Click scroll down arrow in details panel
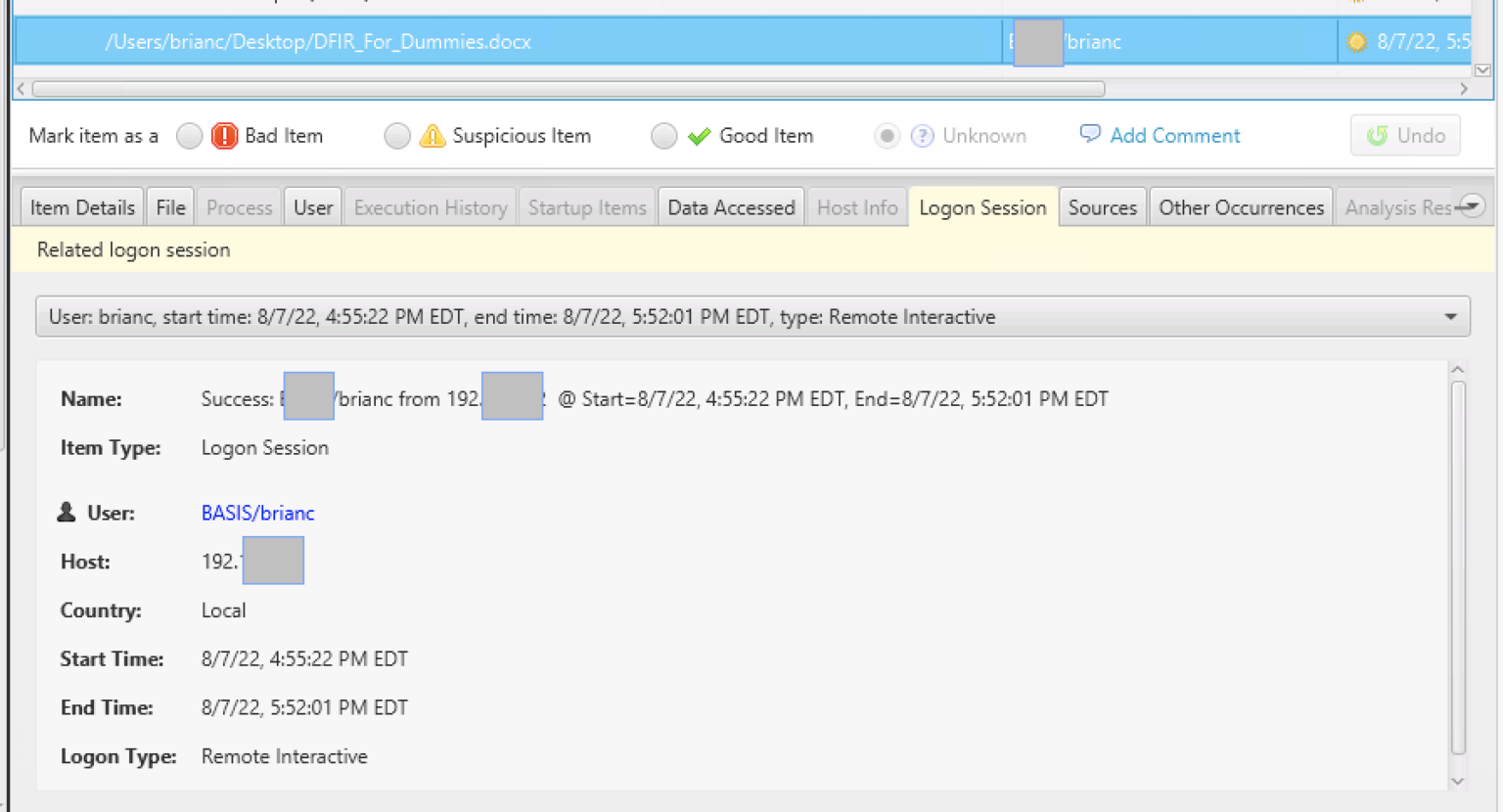This screenshot has height=812, width=1503. point(1457,781)
